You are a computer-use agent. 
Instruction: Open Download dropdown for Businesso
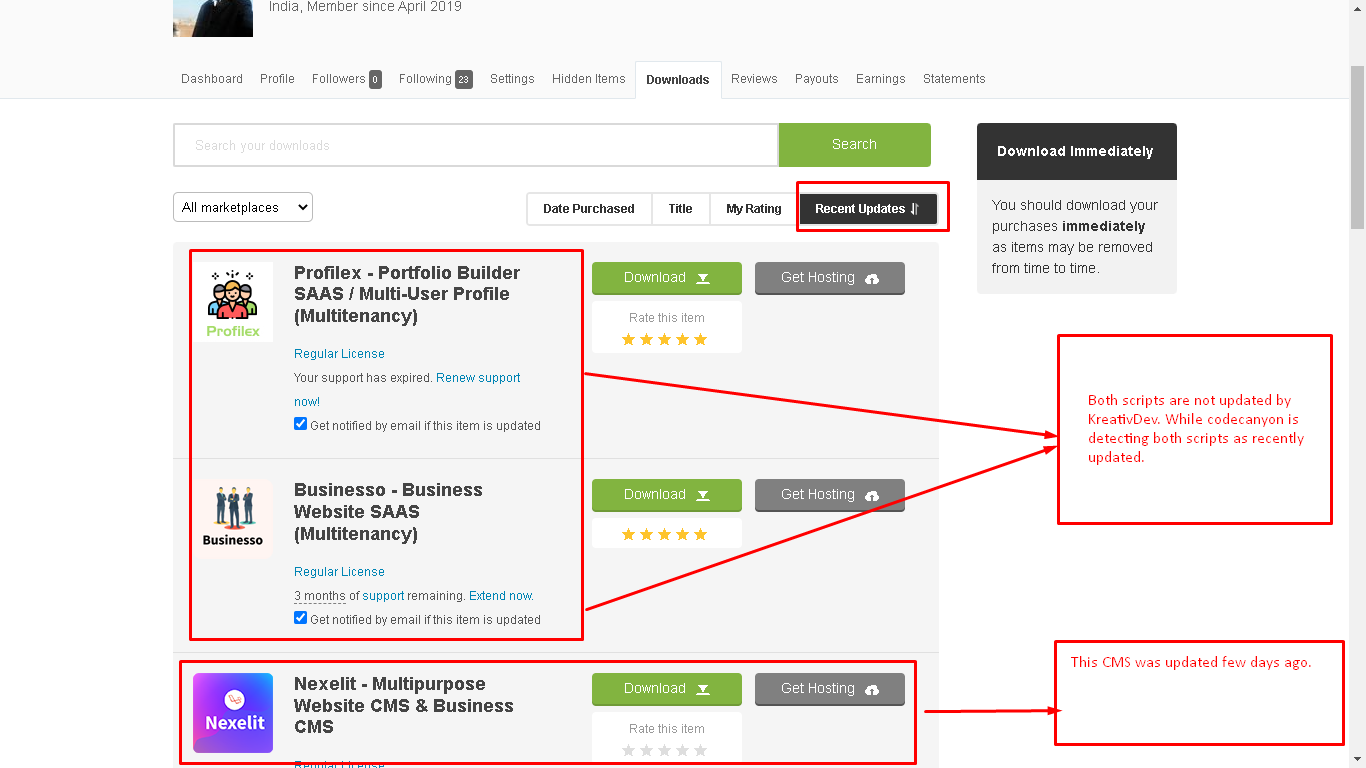(x=667, y=495)
